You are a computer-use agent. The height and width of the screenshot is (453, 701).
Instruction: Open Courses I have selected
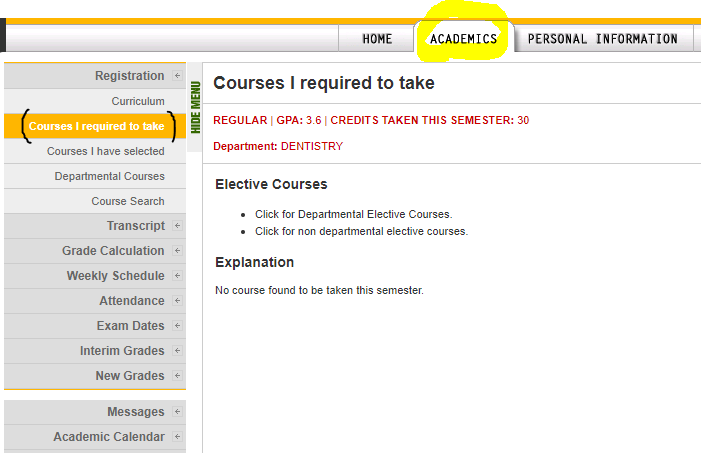pyautogui.click(x=95, y=151)
